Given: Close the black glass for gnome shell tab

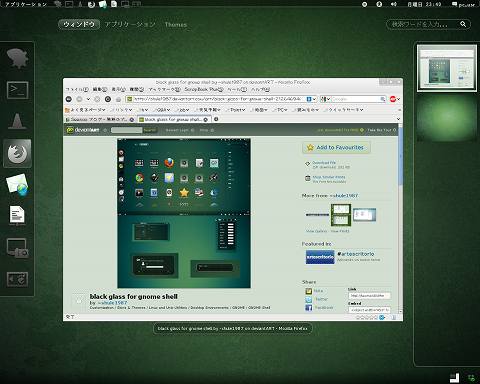Looking at the screenshot, I should 206,119.
